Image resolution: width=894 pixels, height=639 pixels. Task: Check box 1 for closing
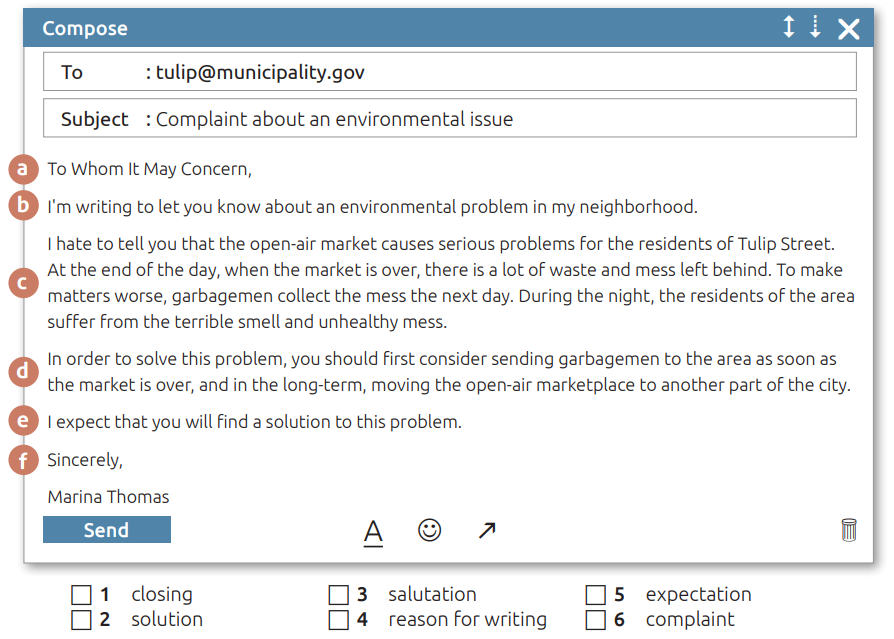pyautogui.click(x=81, y=596)
